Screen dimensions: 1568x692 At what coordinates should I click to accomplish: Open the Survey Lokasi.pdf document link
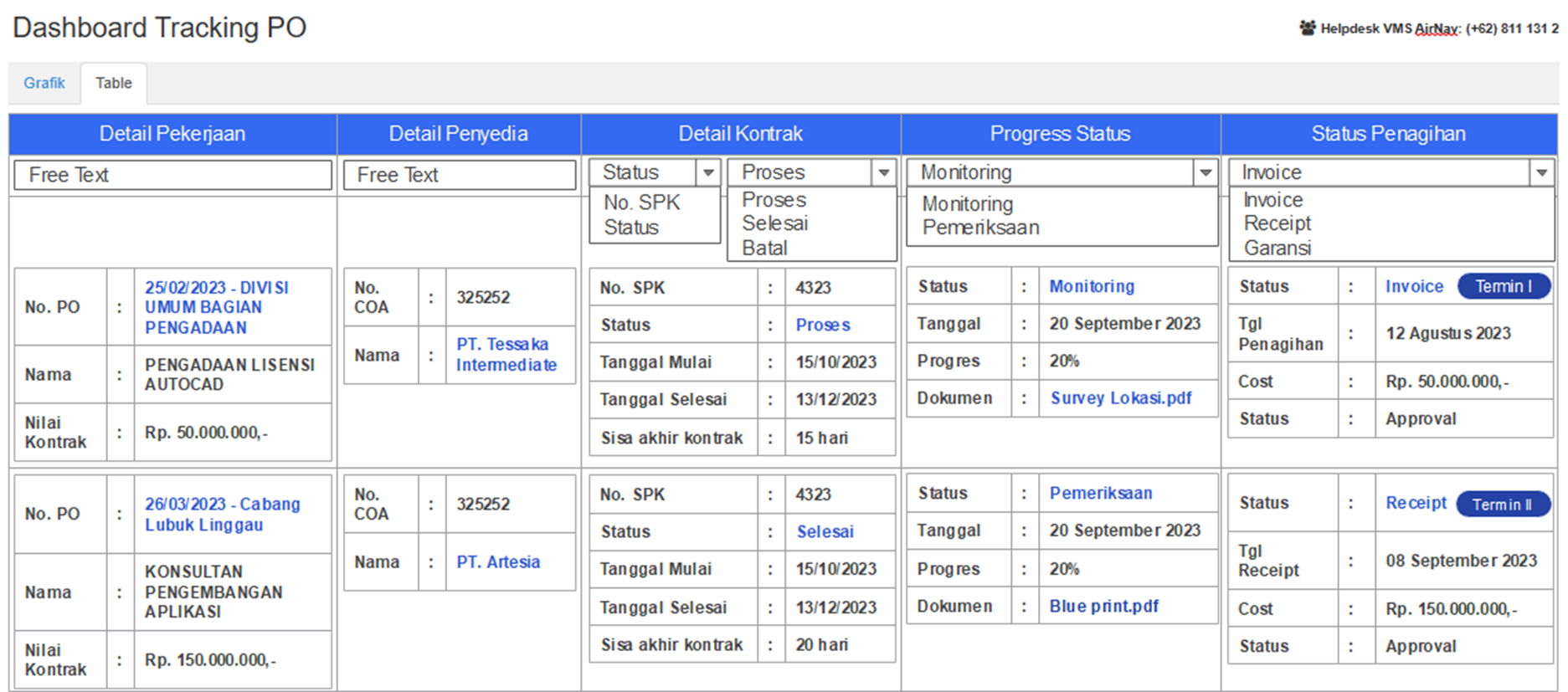pos(1121,398)
